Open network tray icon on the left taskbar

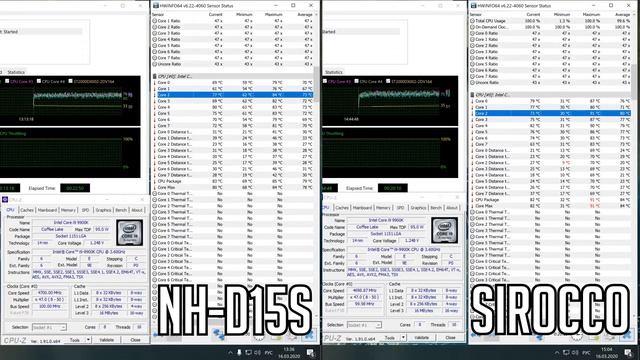tap(248, 352)
